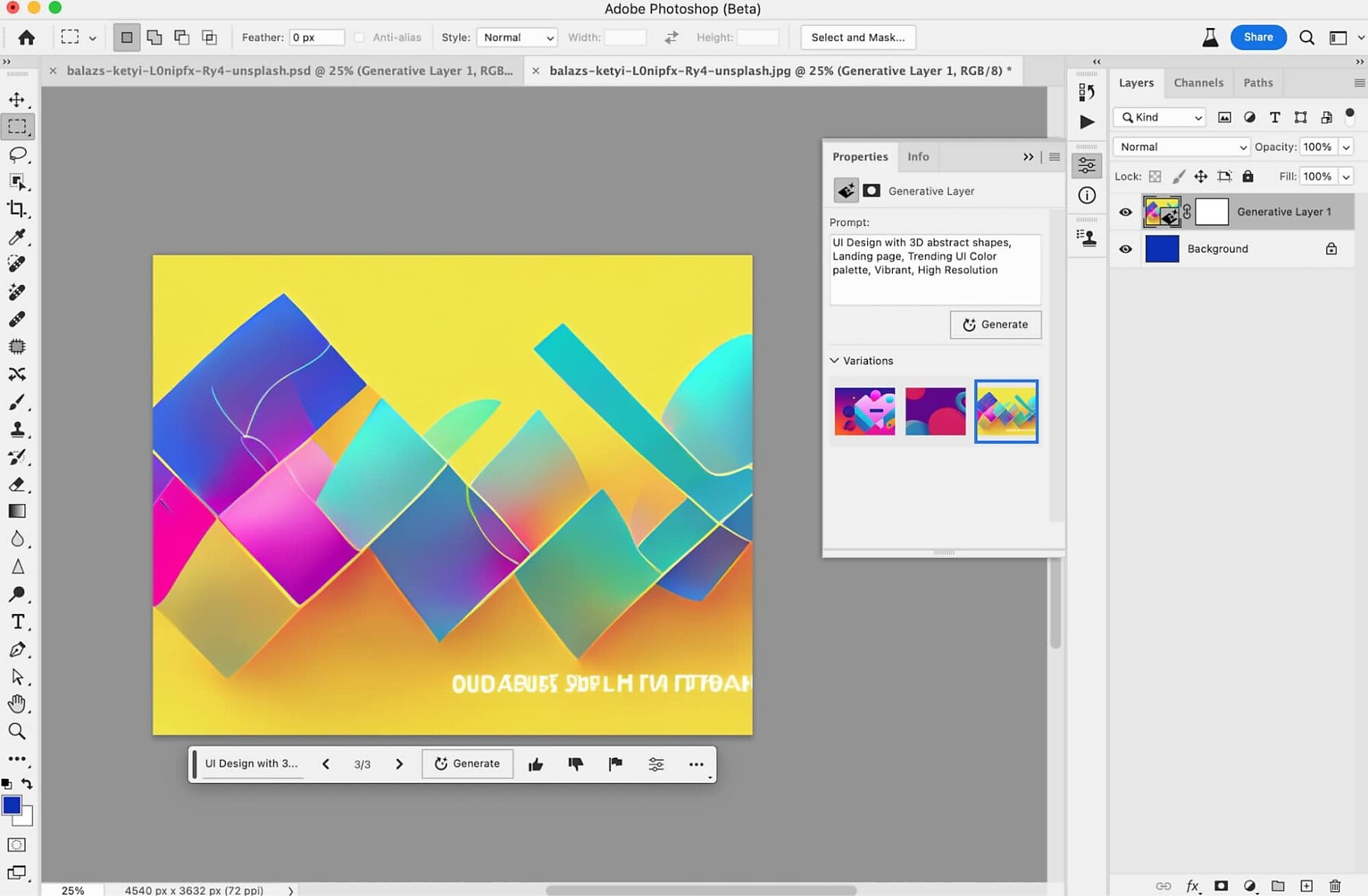Select the Move tool
The height and width of the screenshot is (896, 1368).
tap(17, 100)
